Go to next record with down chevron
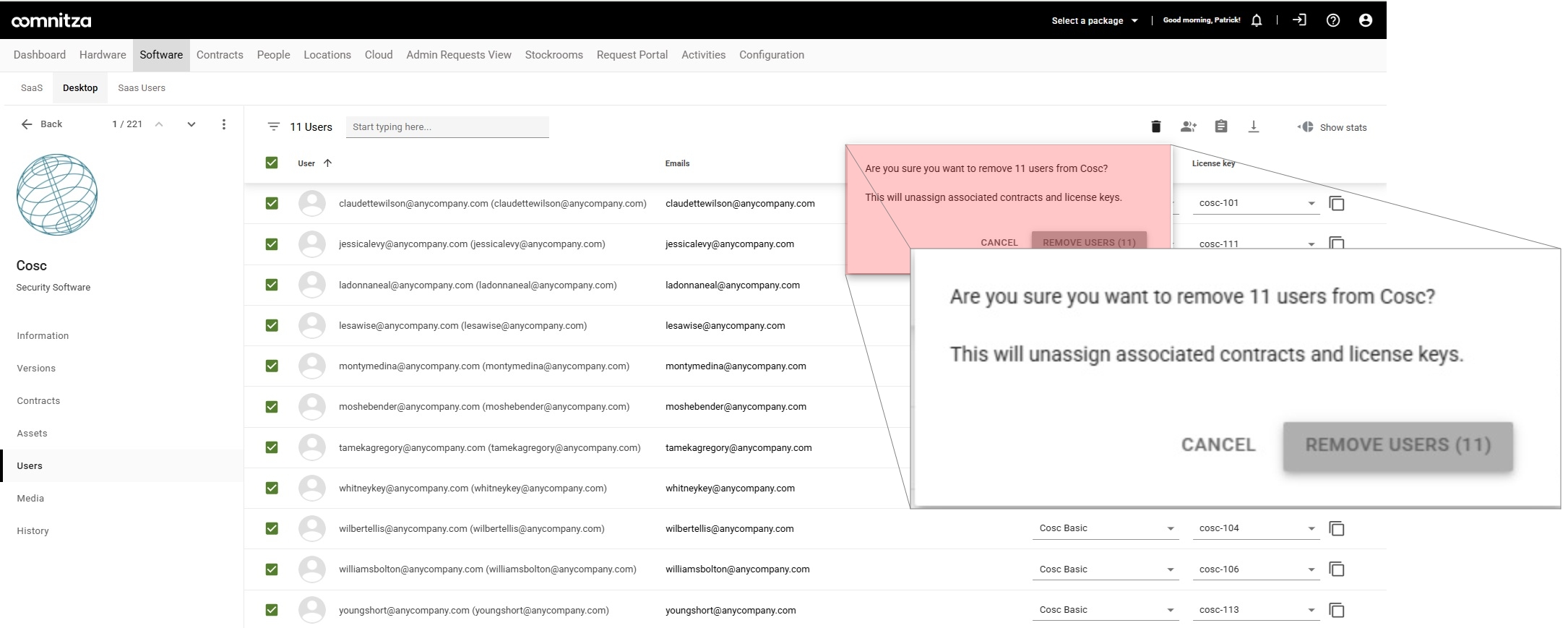 [x=191, y=124]
